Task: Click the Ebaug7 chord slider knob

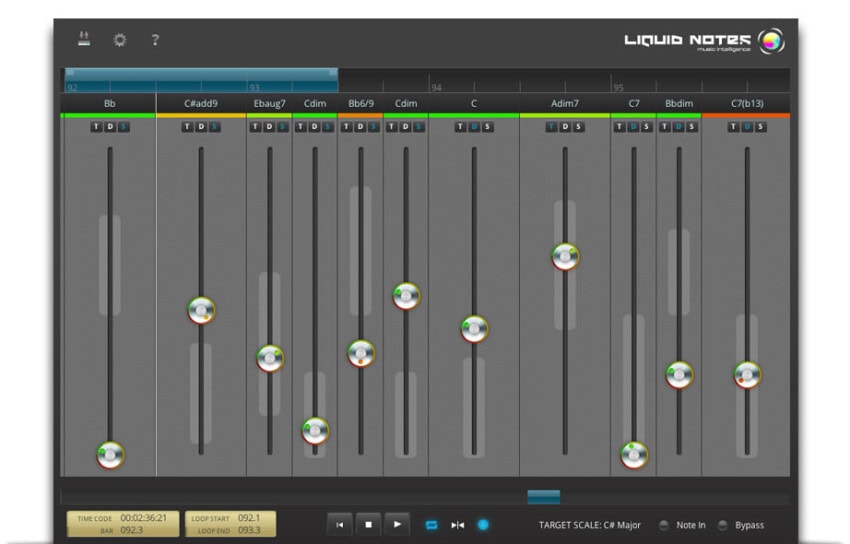Action: [x=270, y=358]
